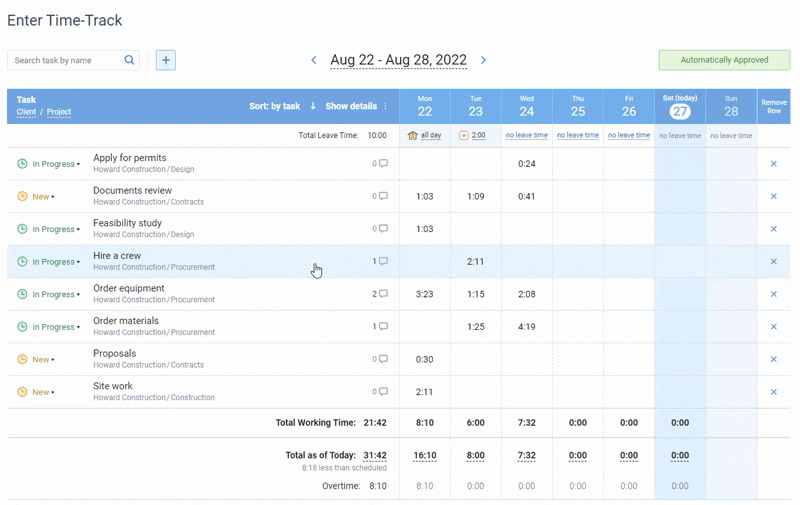800x505 pixels.
Task: Open the comments icon for Documents review
Action: pos(383,196)
